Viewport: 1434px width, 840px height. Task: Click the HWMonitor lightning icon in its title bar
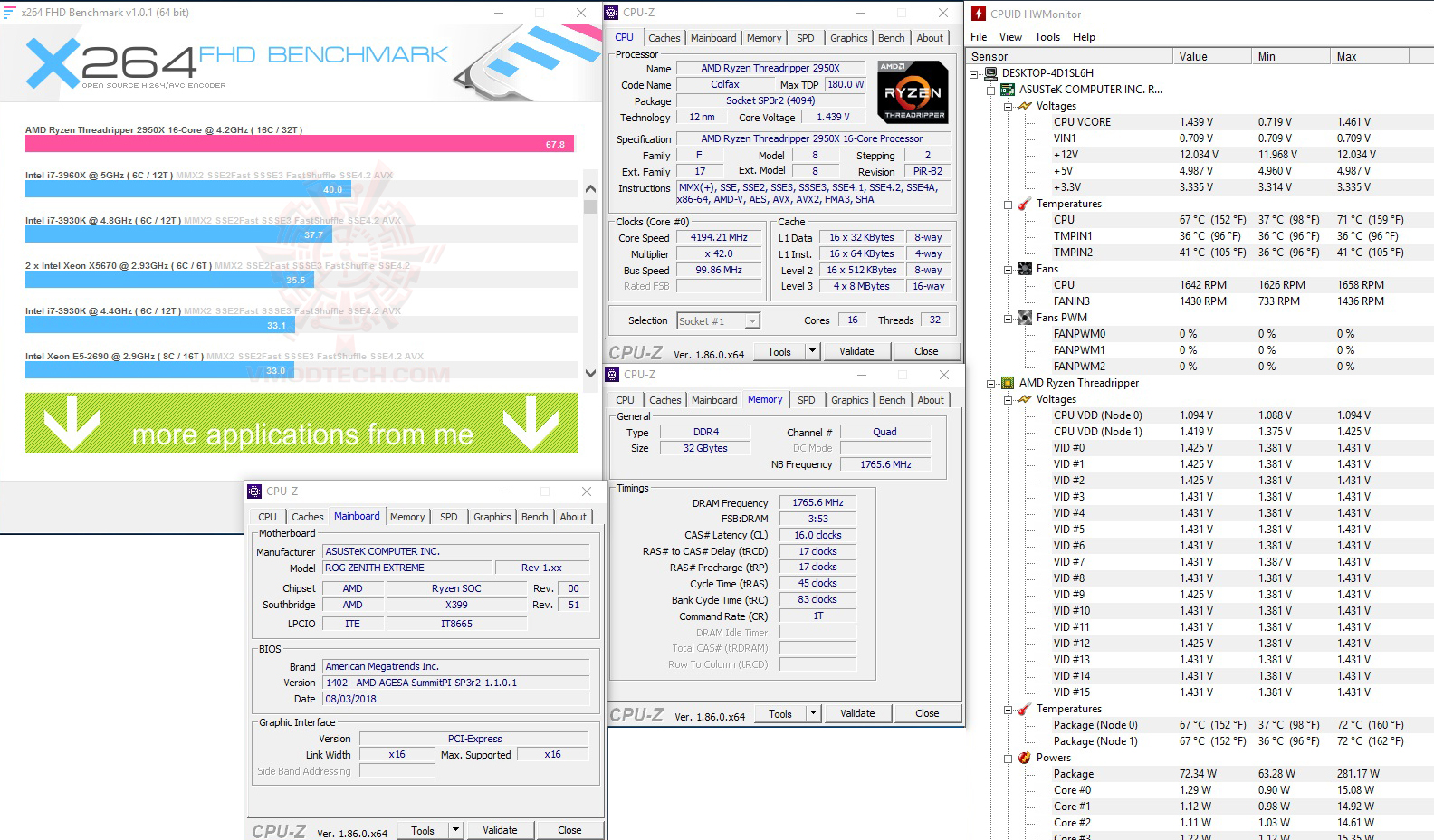(x=979, y=14)
